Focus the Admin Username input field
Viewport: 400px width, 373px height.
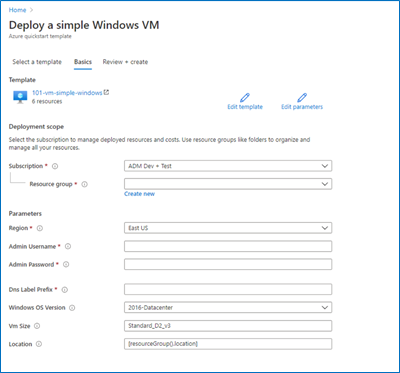tap(228, 246)
